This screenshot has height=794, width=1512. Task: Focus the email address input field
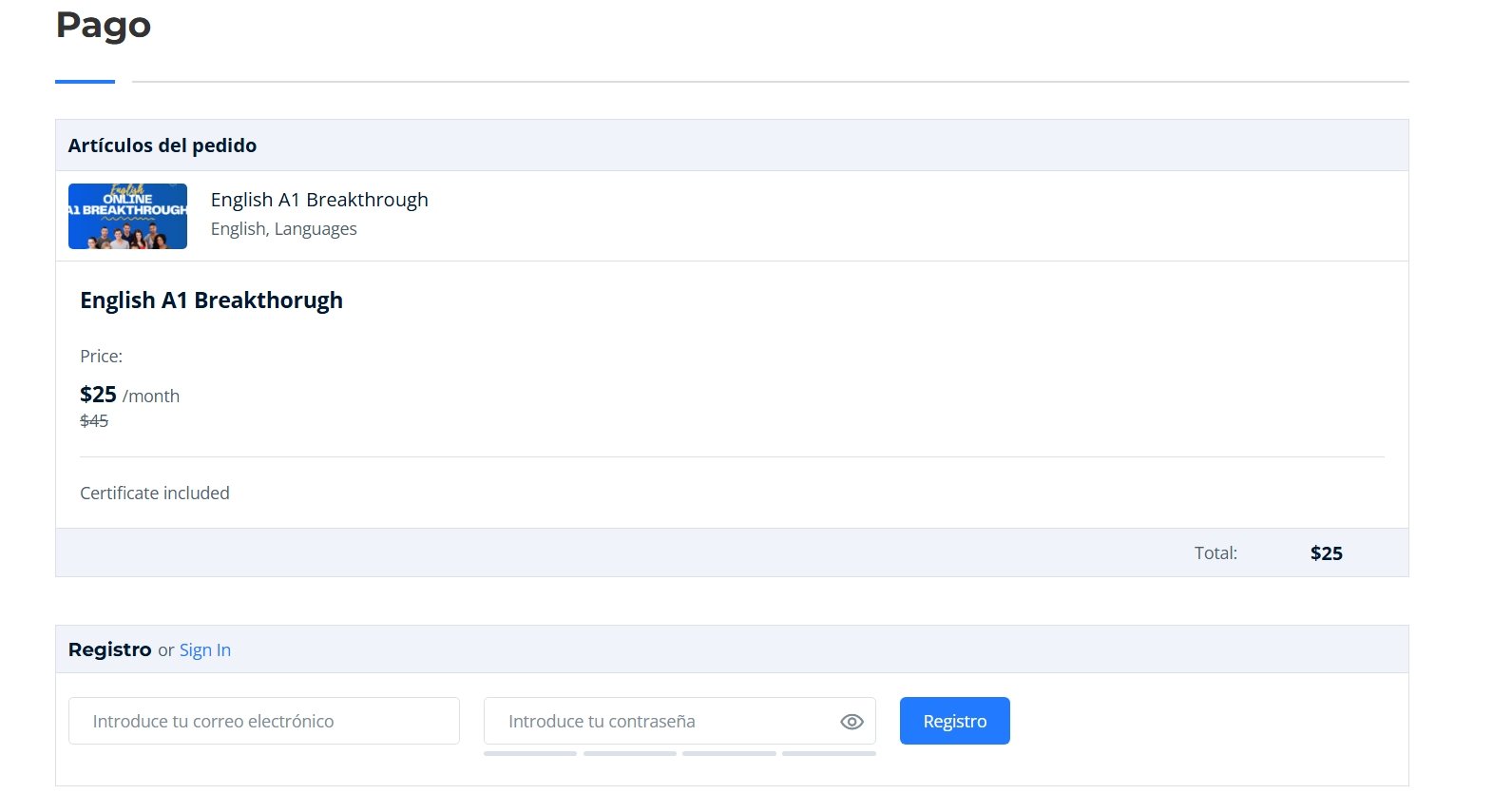click(264, 722)
